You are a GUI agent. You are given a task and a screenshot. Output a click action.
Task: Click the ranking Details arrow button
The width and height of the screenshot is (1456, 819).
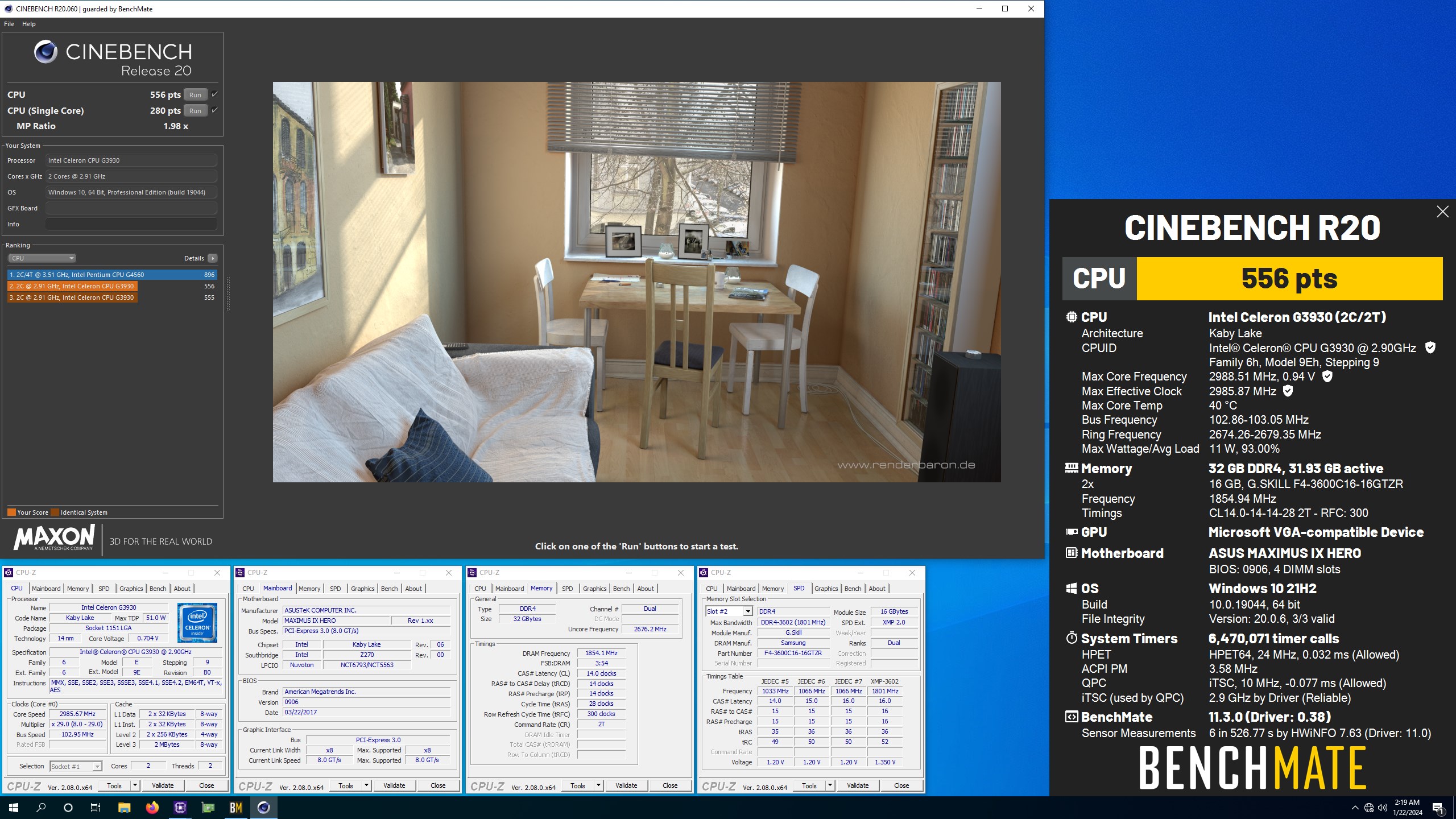[x=213, y=258]
